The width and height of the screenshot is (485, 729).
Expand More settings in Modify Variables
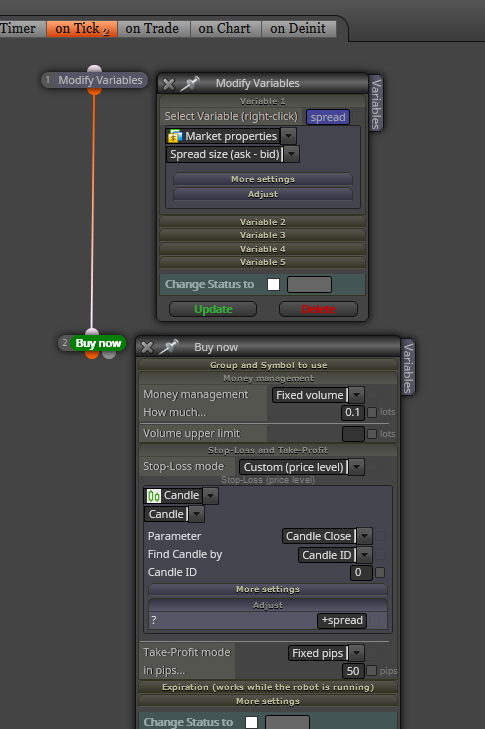[x=263, y=179]
